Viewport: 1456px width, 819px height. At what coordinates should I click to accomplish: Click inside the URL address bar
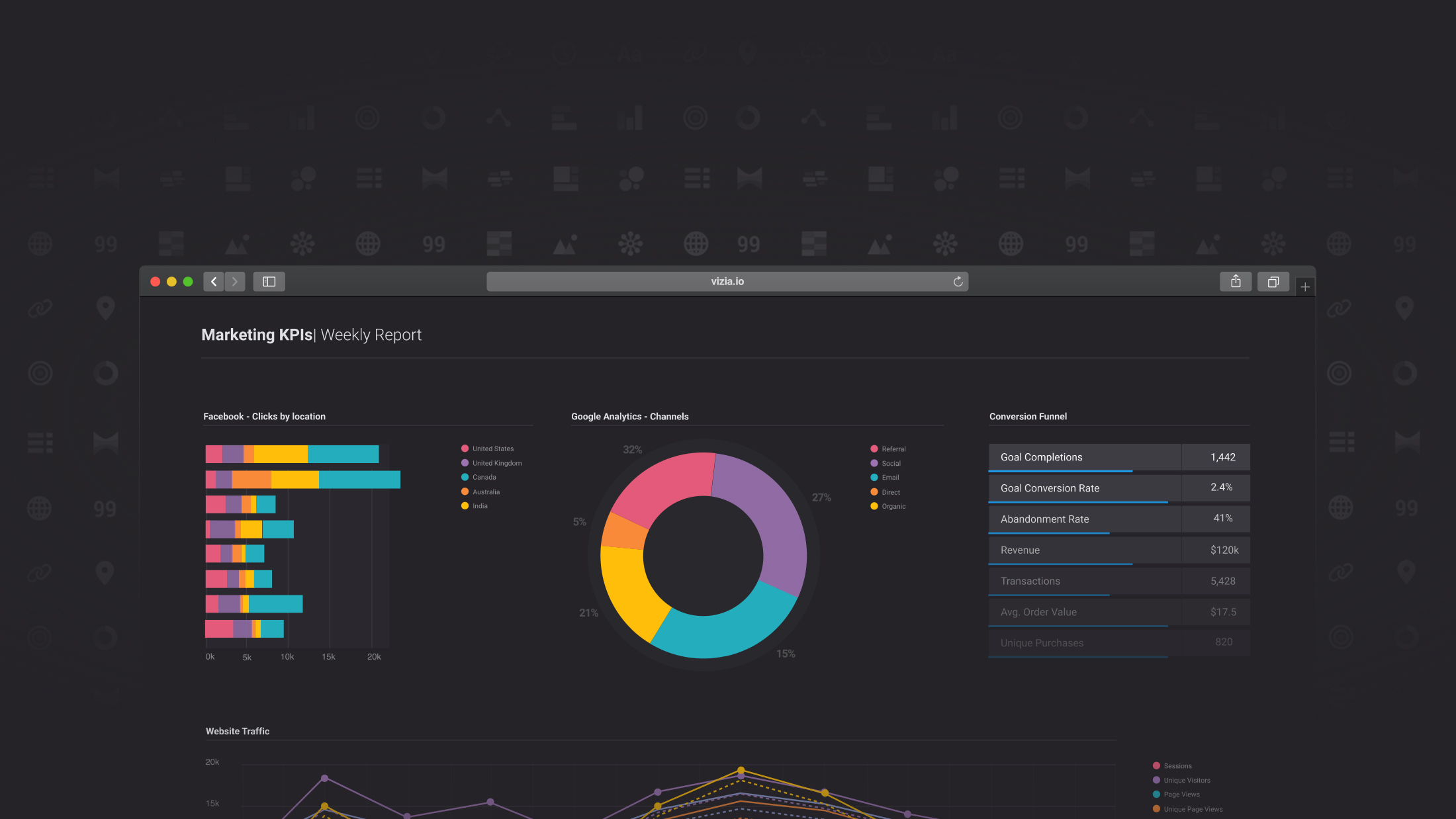click(x=726, y=281)
